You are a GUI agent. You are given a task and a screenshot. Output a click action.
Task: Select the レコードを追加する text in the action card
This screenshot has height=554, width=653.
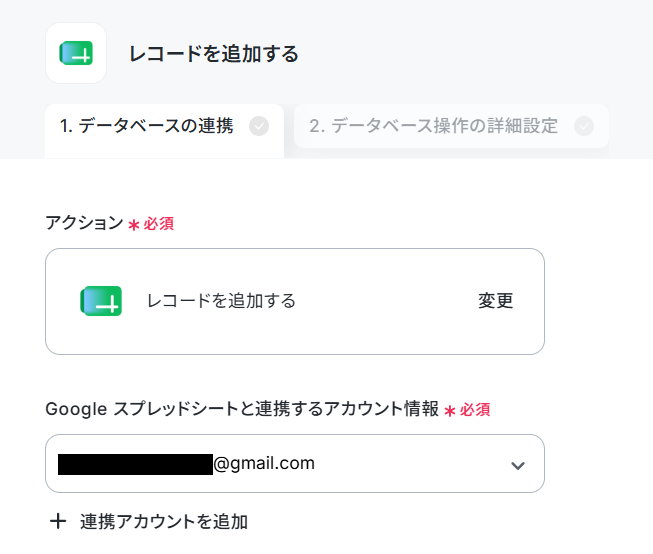(x=221, y=301)
